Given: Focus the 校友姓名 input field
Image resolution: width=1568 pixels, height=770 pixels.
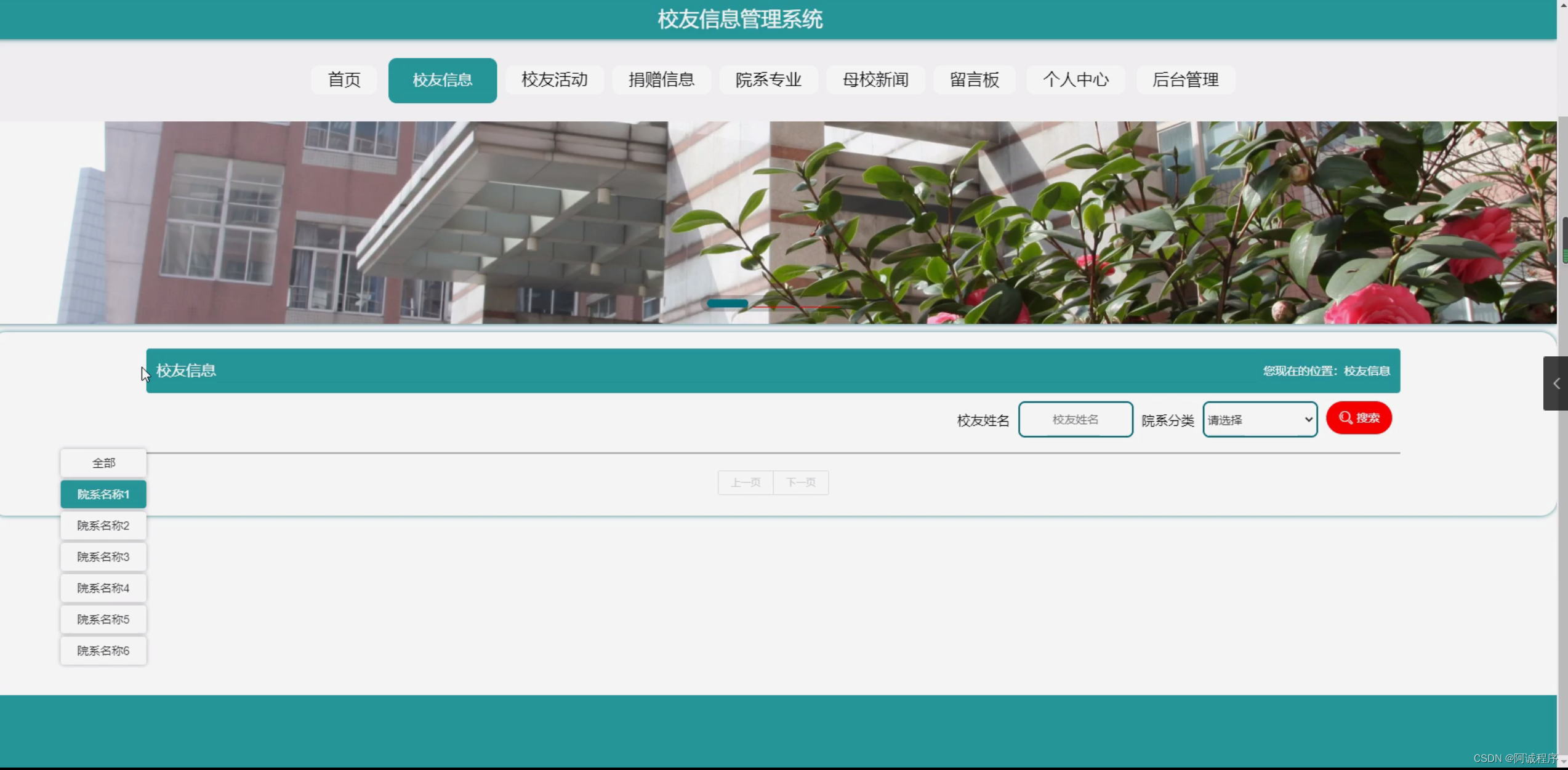Looking at the screenshot, I should pyautogui.click(x=1075, y=419).
